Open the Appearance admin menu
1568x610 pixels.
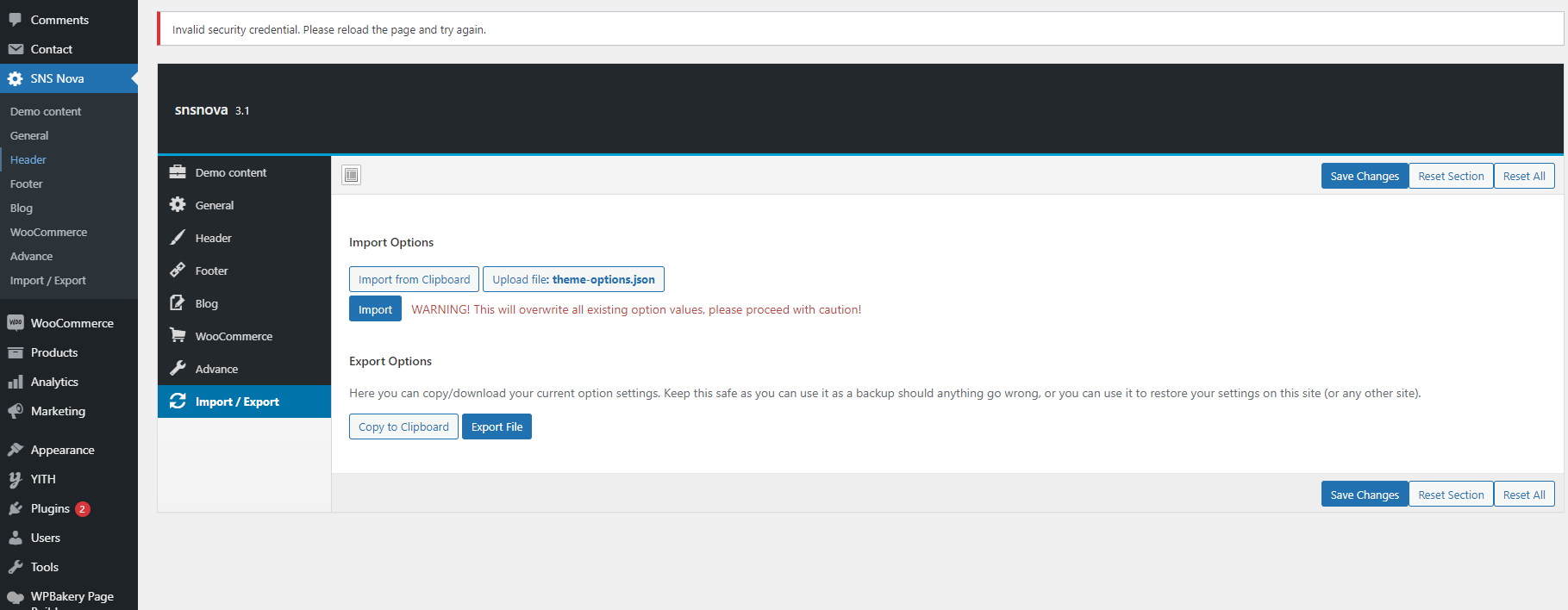tap(62, 450)
